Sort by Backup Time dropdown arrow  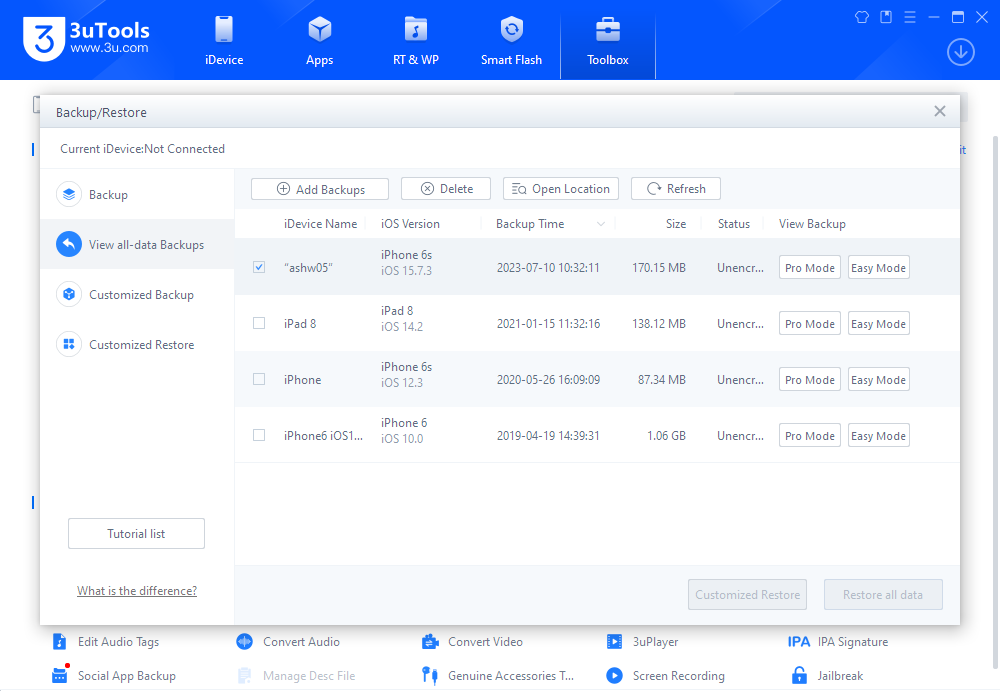601,224
